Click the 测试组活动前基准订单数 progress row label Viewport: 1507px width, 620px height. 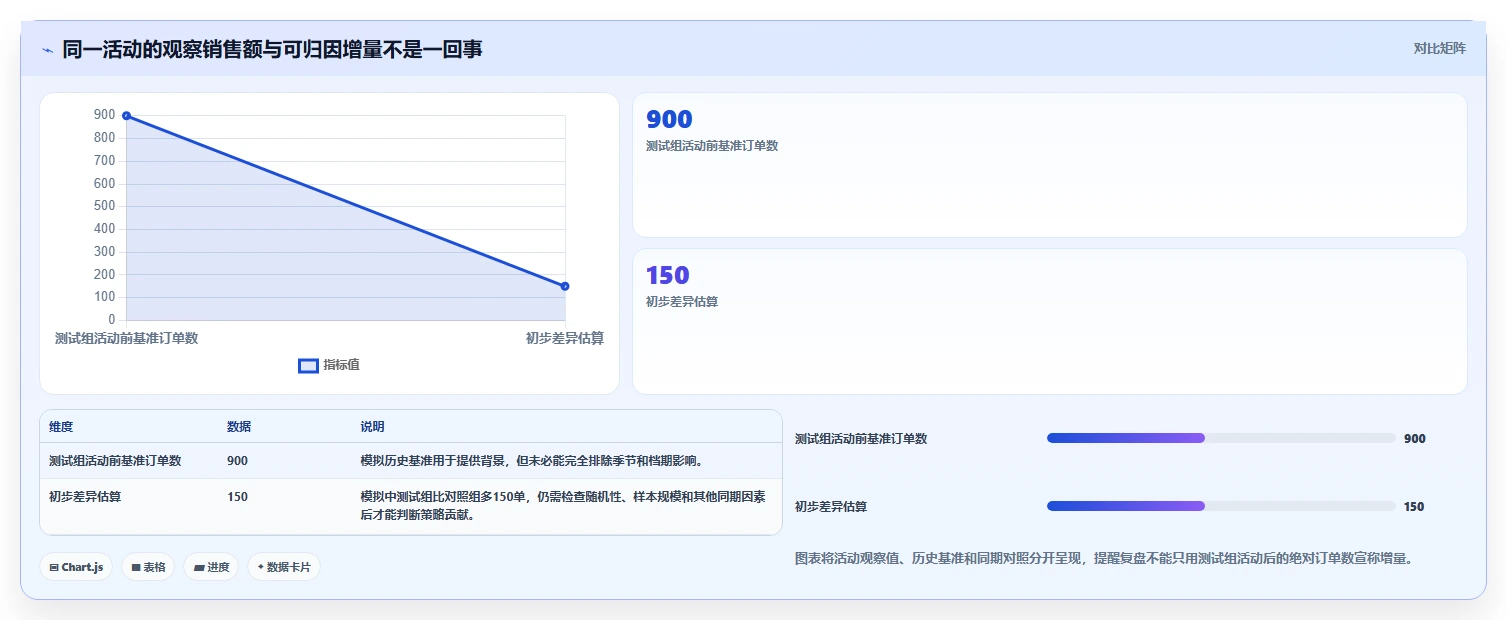point(861,439)
